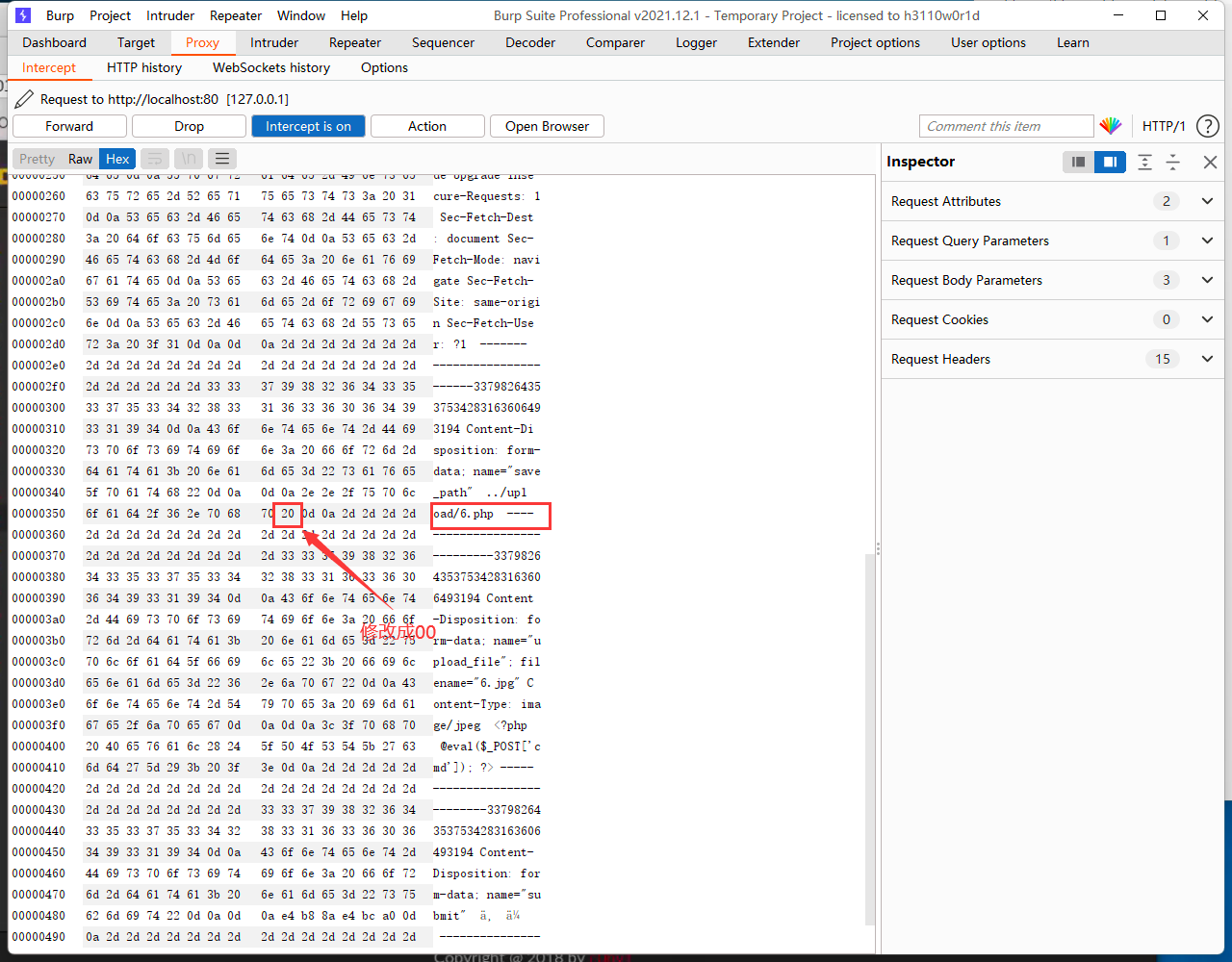Switch message view to Pretty
This screenshot has width=1232, height=962.
[38, 159]
